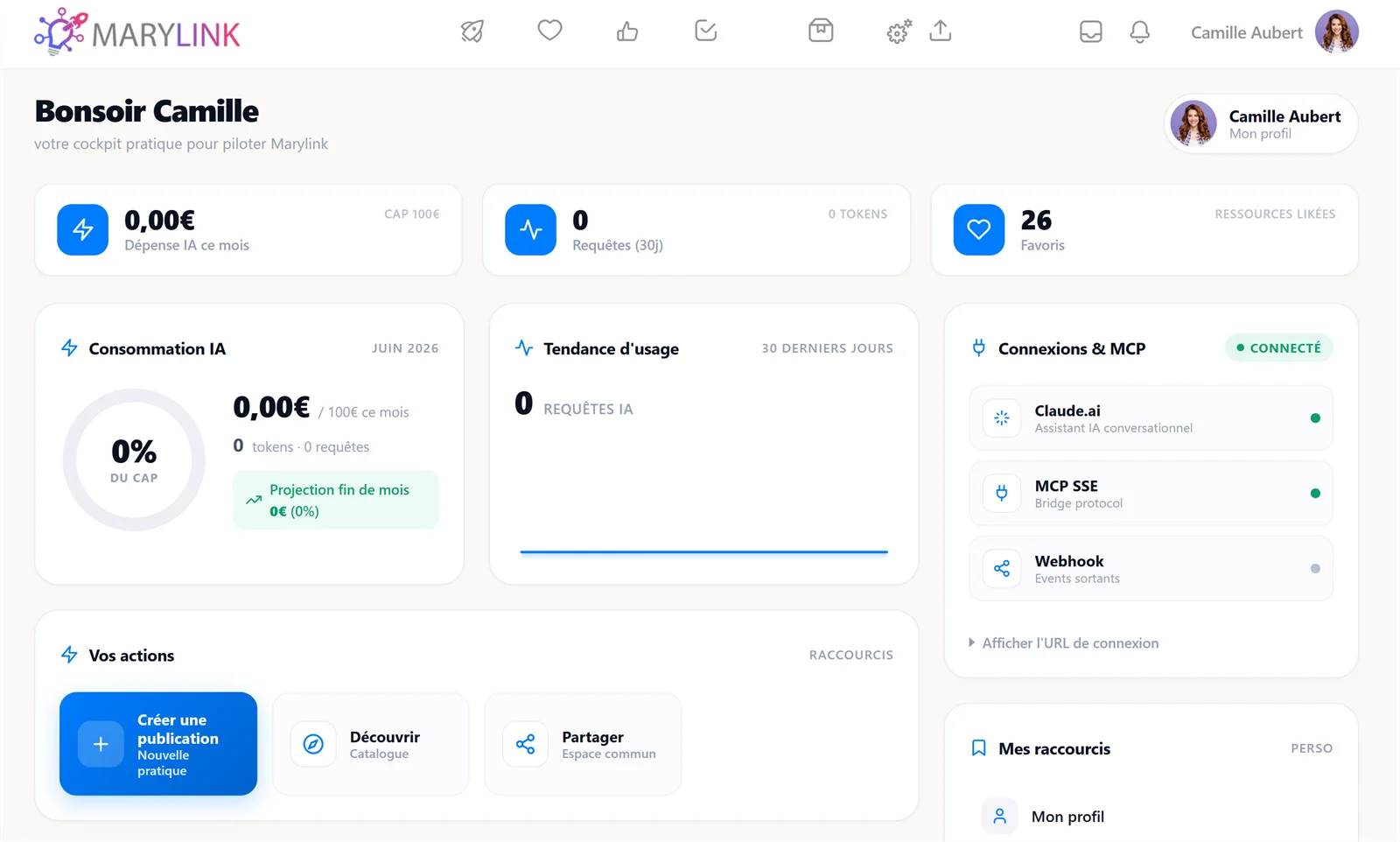Click the 'Bonsoir Camille' heading
This screenshot has width=1400, height=842.
coord(147,111)
